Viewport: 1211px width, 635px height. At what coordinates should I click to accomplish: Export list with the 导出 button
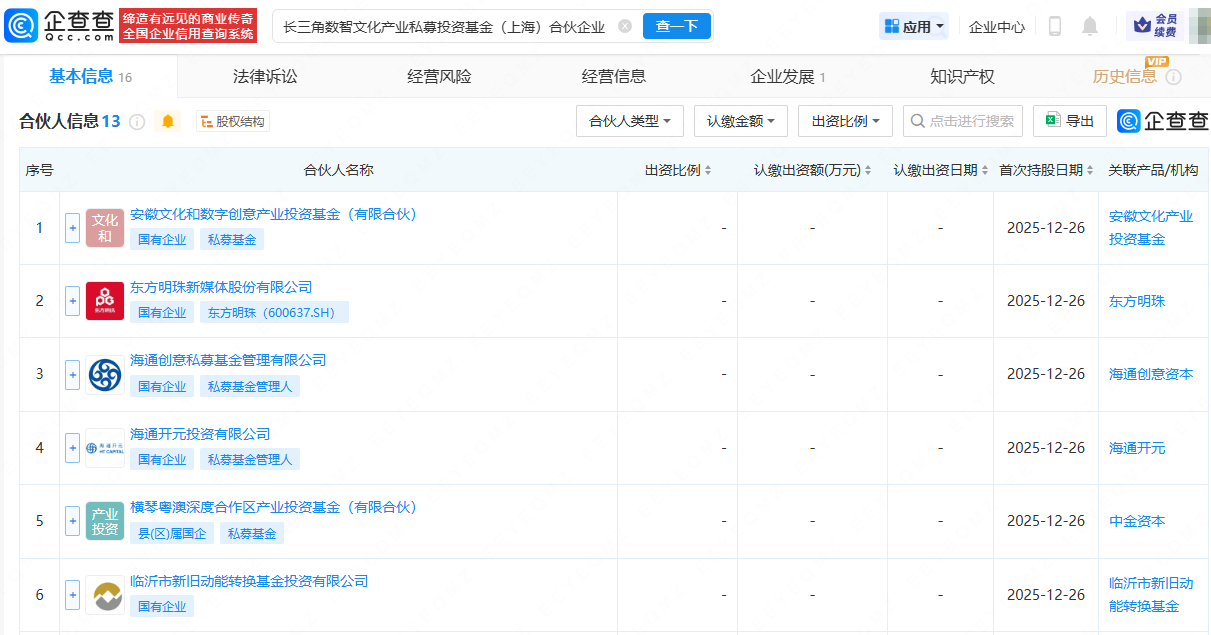coord(1069,121)
